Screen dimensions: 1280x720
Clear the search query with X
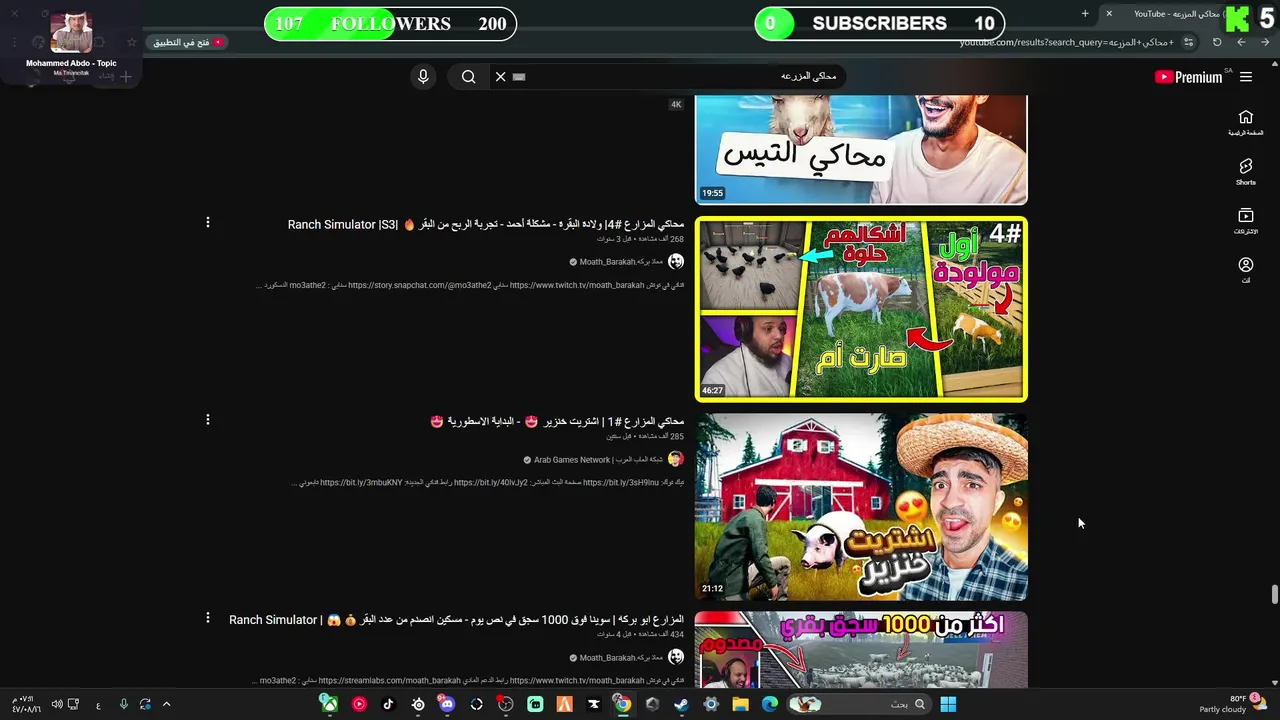500,77
